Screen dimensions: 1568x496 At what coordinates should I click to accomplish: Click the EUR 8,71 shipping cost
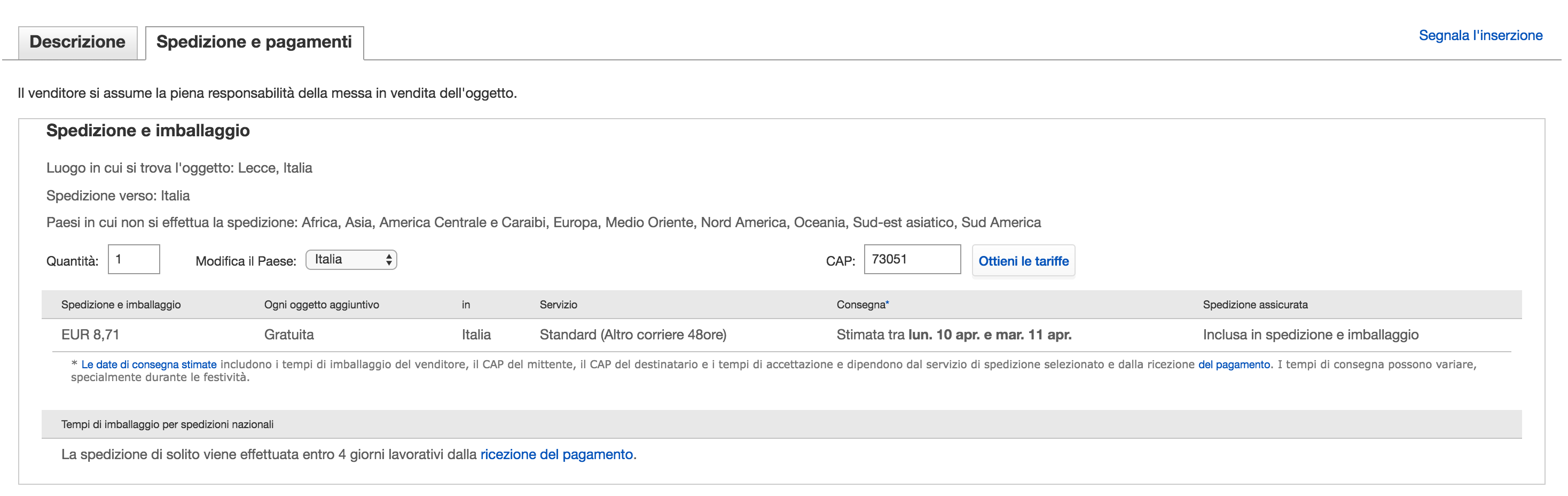point(90,335)
